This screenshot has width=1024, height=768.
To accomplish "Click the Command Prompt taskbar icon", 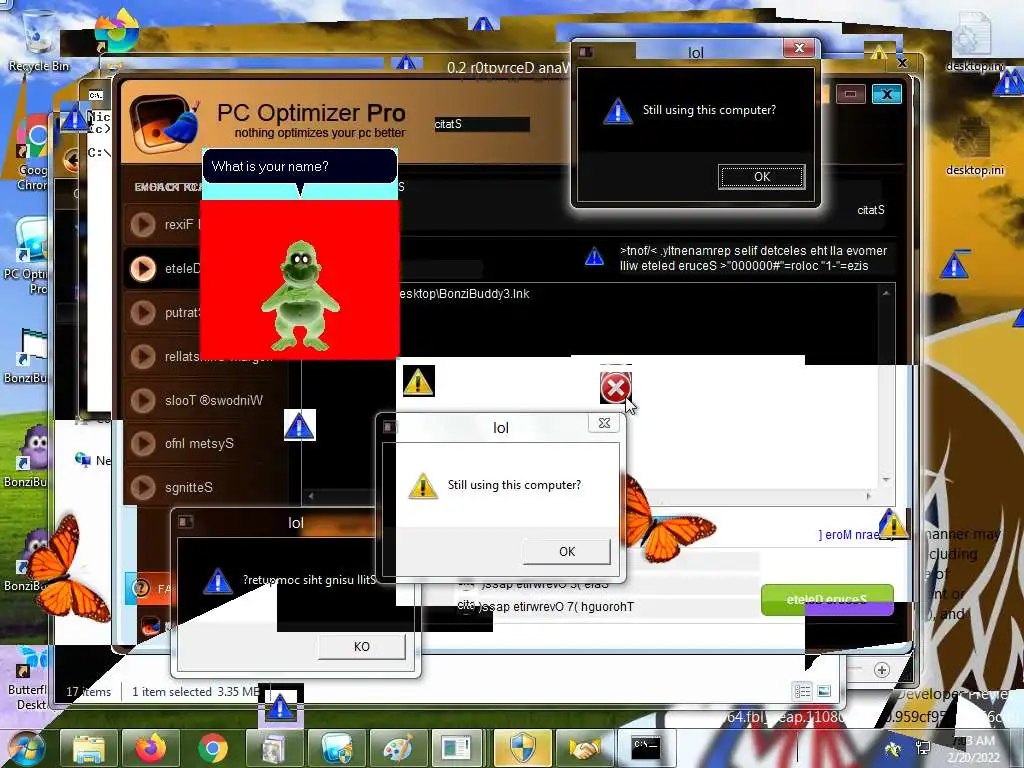I will [x=646, y=748].
